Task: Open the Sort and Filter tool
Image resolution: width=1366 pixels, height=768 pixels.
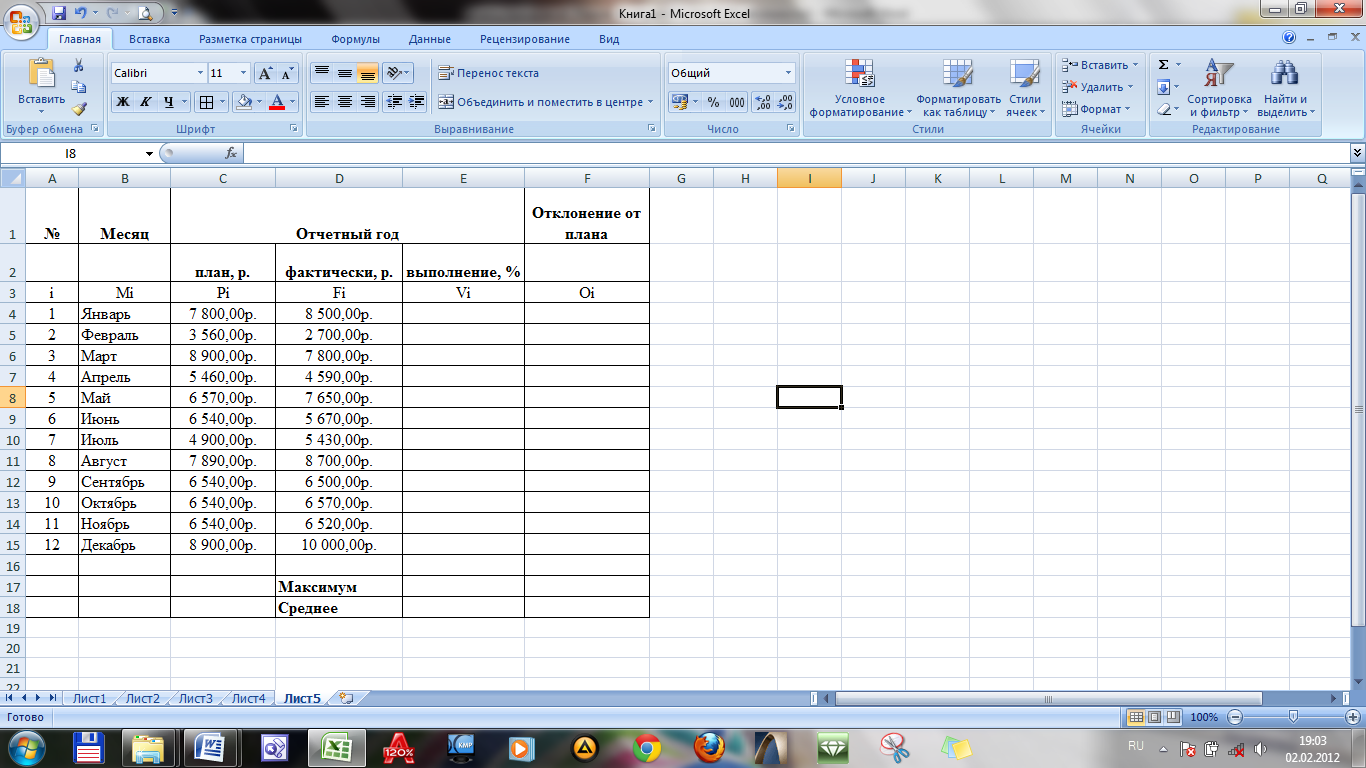Action: [x=1219, y=88]
